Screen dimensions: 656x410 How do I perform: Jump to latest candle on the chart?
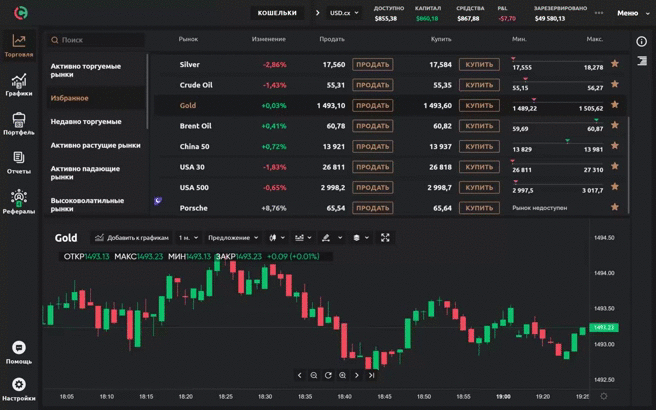tap(371, 376)
